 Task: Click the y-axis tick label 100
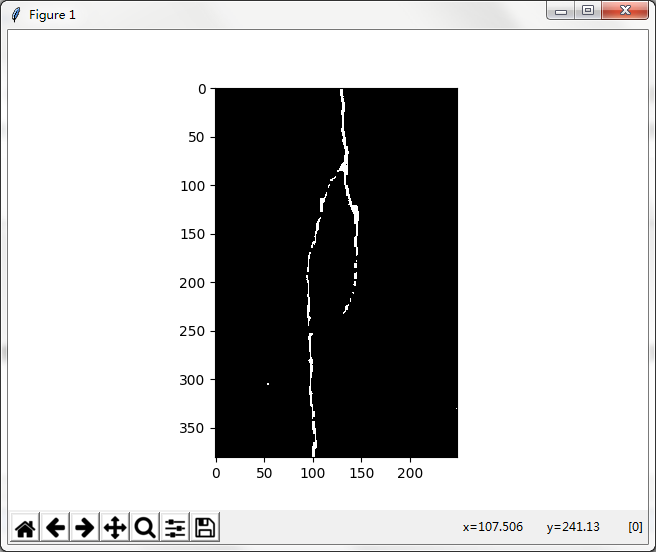[192, 186]
